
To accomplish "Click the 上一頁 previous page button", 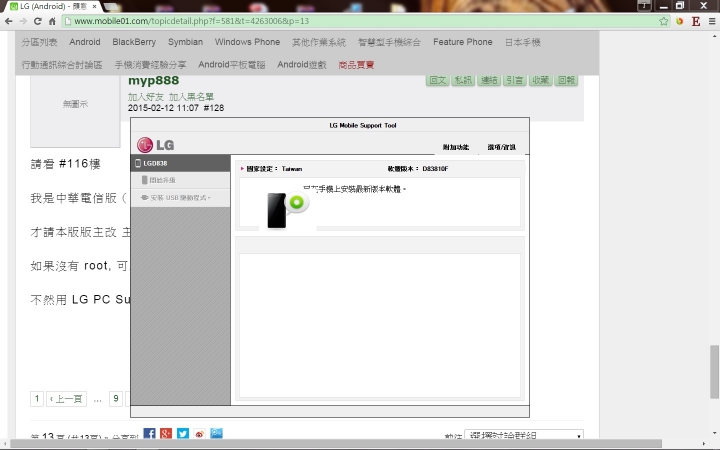I will click(67, 399).
